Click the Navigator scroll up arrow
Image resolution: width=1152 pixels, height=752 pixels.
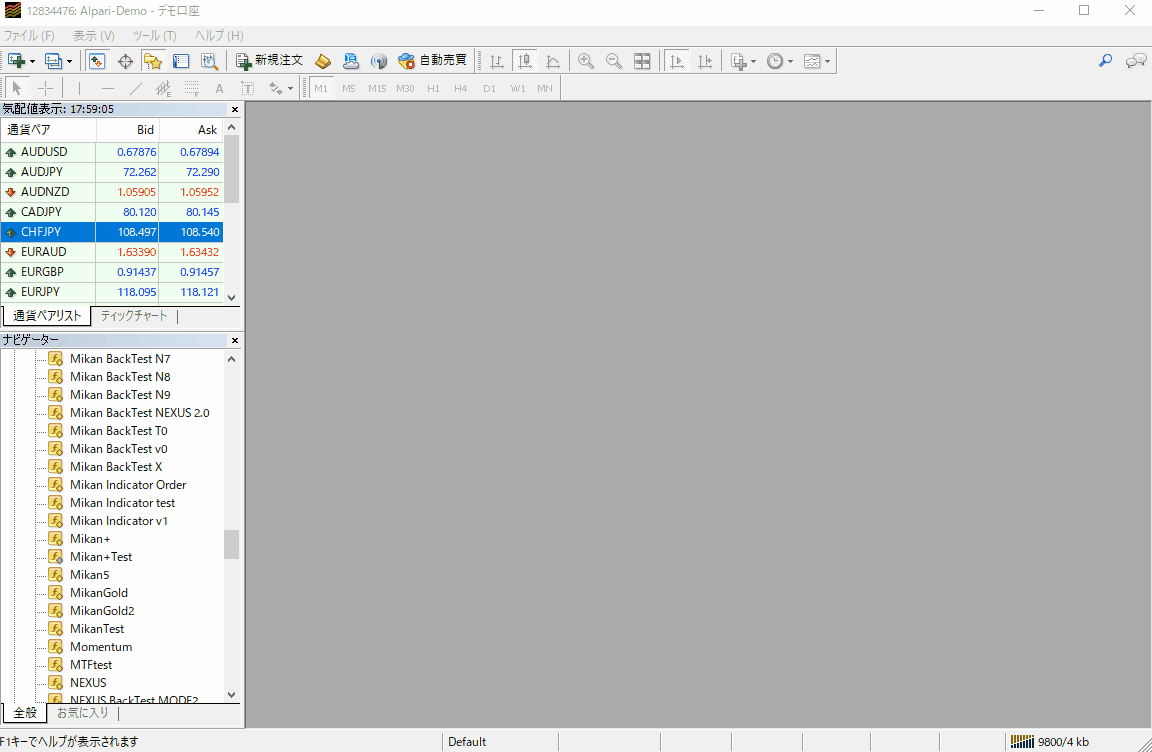pos(232,359)
